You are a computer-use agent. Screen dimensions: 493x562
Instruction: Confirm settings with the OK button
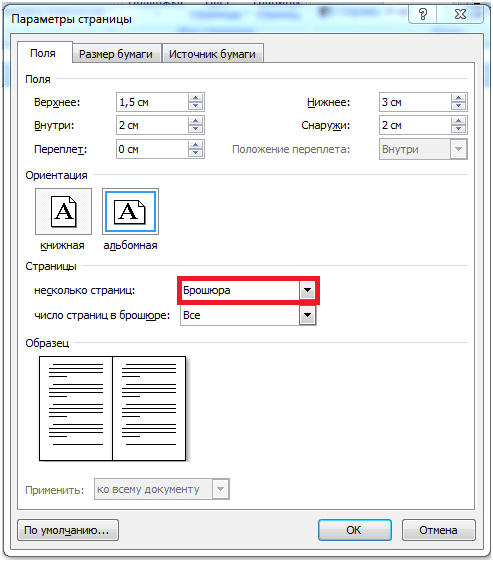tap(354, 530)
